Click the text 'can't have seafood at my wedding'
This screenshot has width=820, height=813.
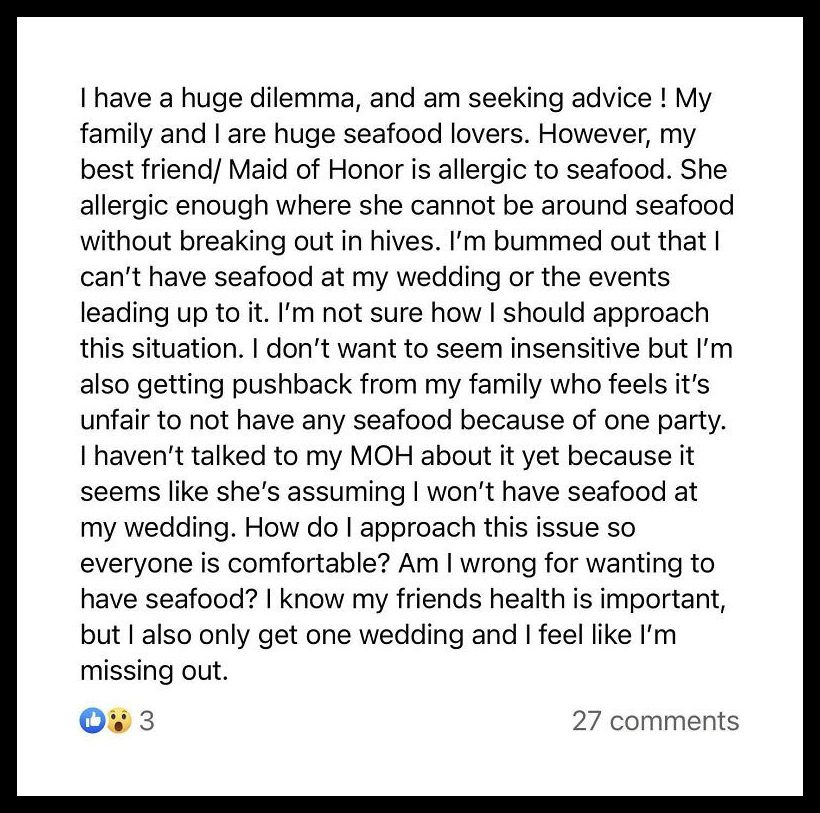tap(290, 277)
